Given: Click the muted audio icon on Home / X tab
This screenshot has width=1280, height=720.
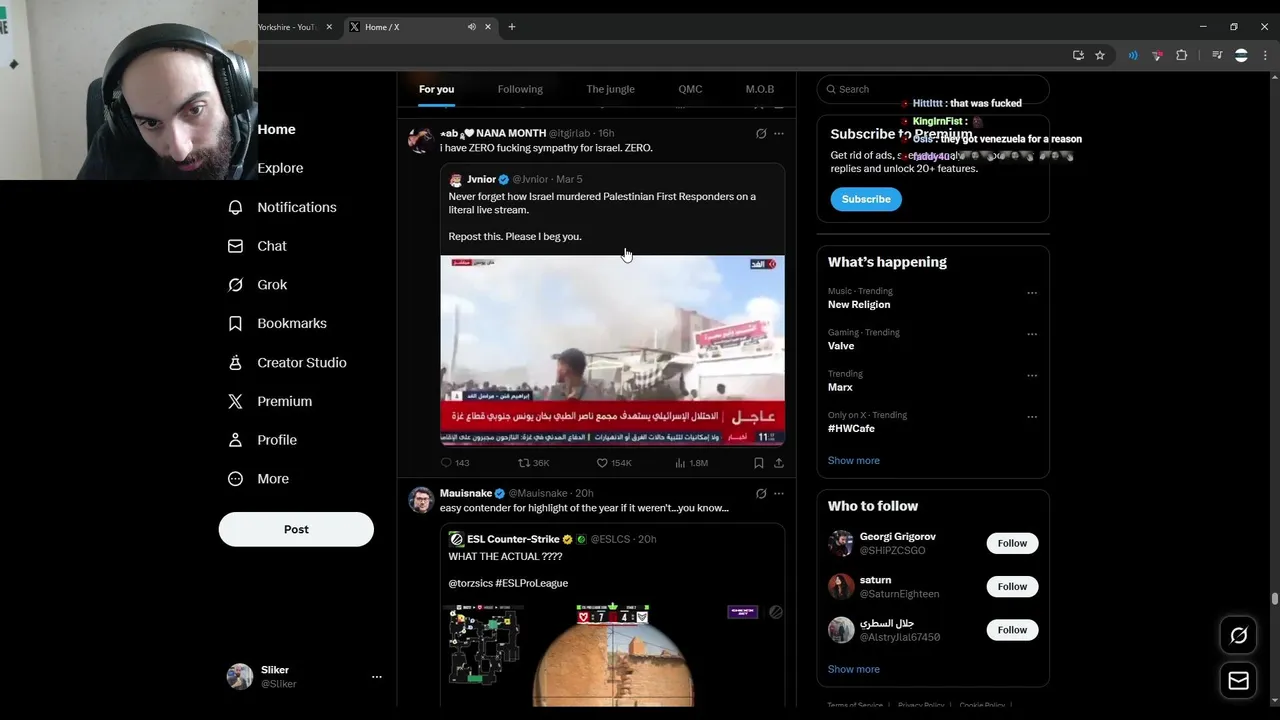Looking at the screenshot, I should (x=471, y=27).
